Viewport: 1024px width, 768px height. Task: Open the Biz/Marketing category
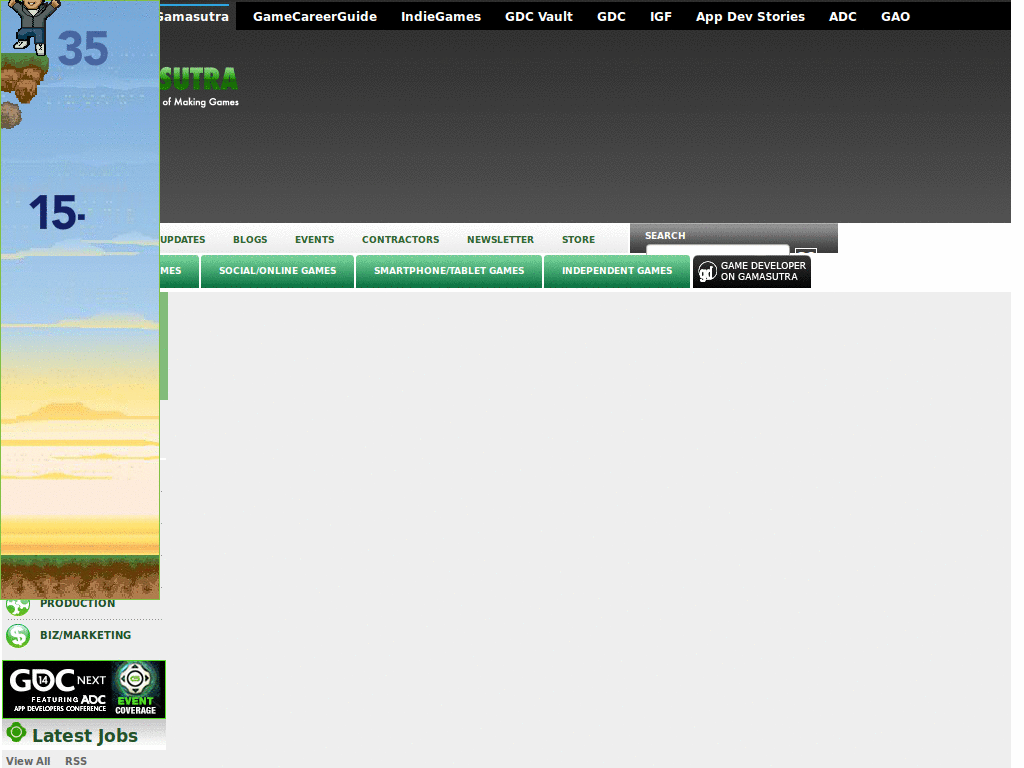click(86, 635)
